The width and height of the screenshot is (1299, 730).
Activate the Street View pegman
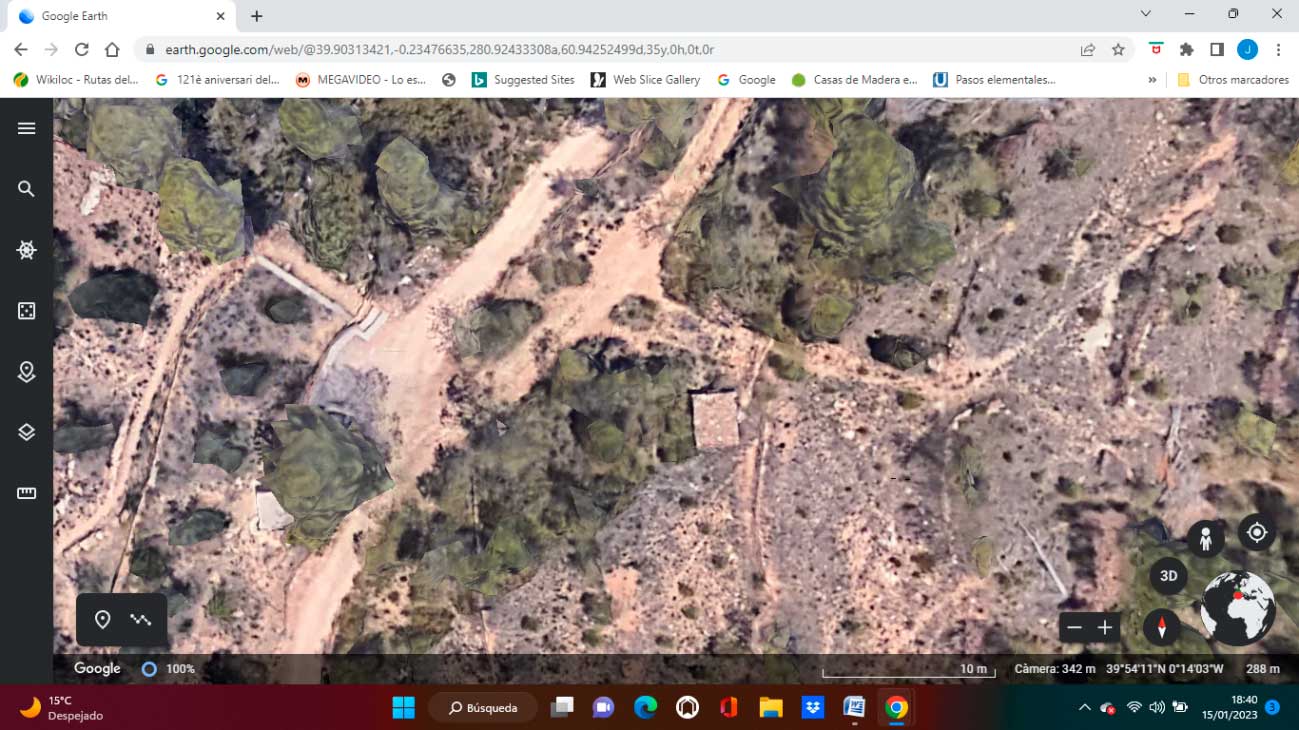click(1206, 539)
